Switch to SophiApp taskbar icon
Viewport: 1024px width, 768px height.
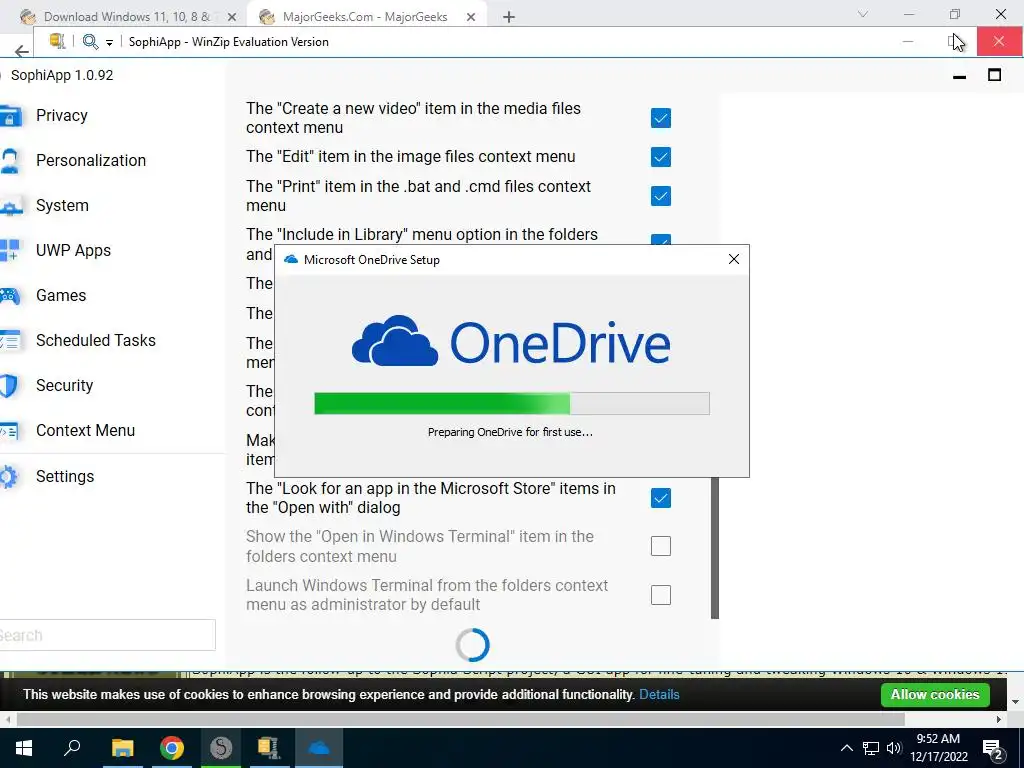point(221,748)
